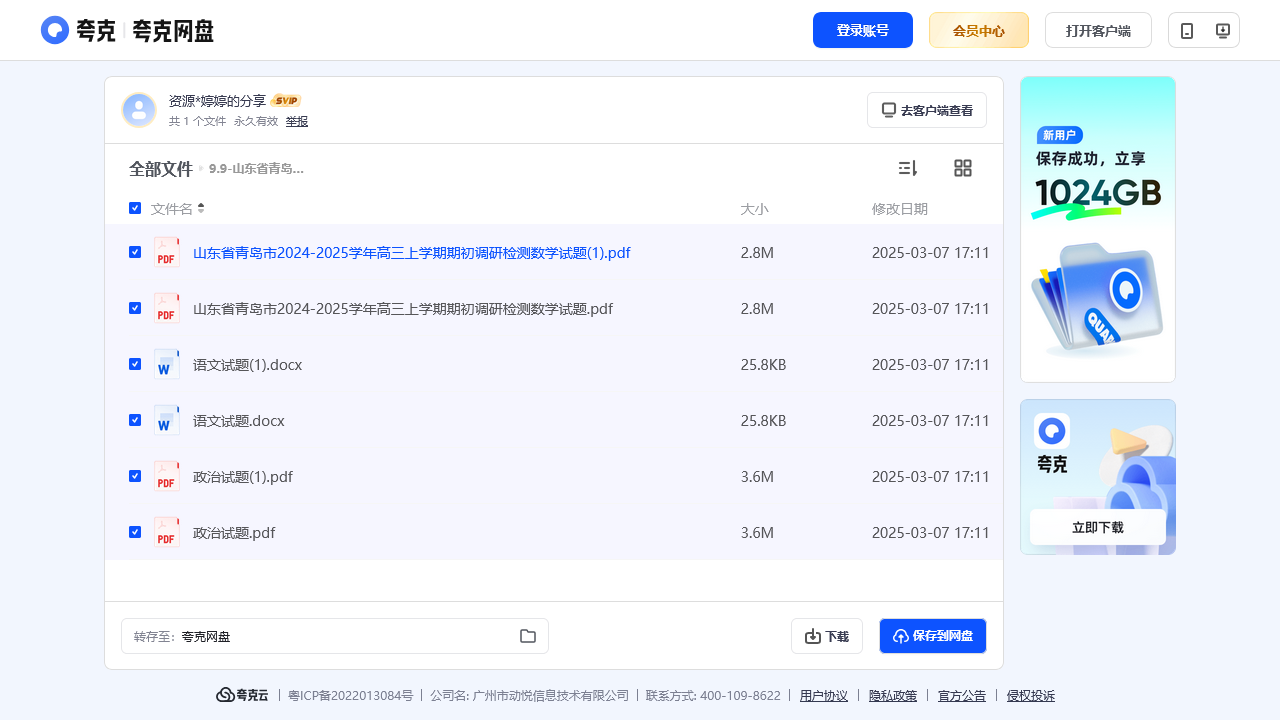Click the 3.6M size of 政治试题.pdf
This screenshot has height=720, width=1280.
coord(757,533)
